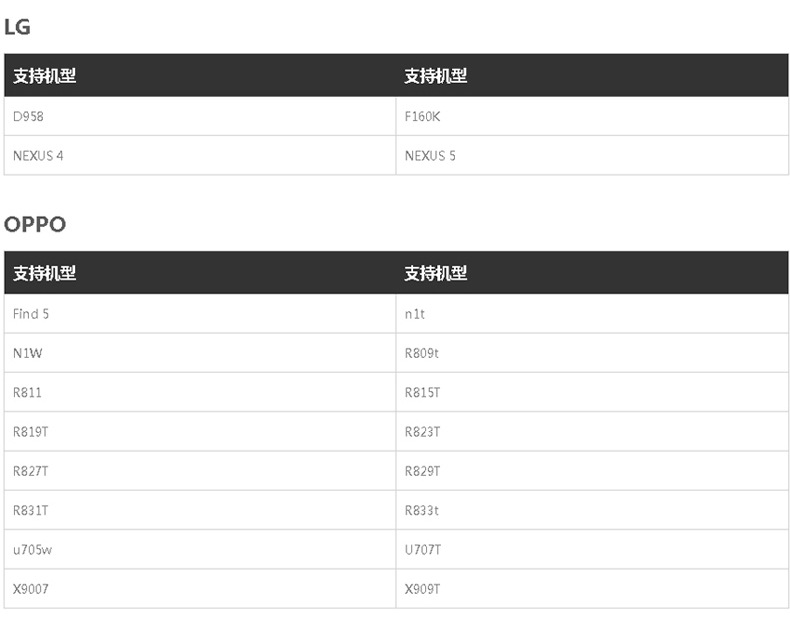Select the F160K model cell
Image resolution: width=790 pixels, height=633 pixels.
pos(422,117)
